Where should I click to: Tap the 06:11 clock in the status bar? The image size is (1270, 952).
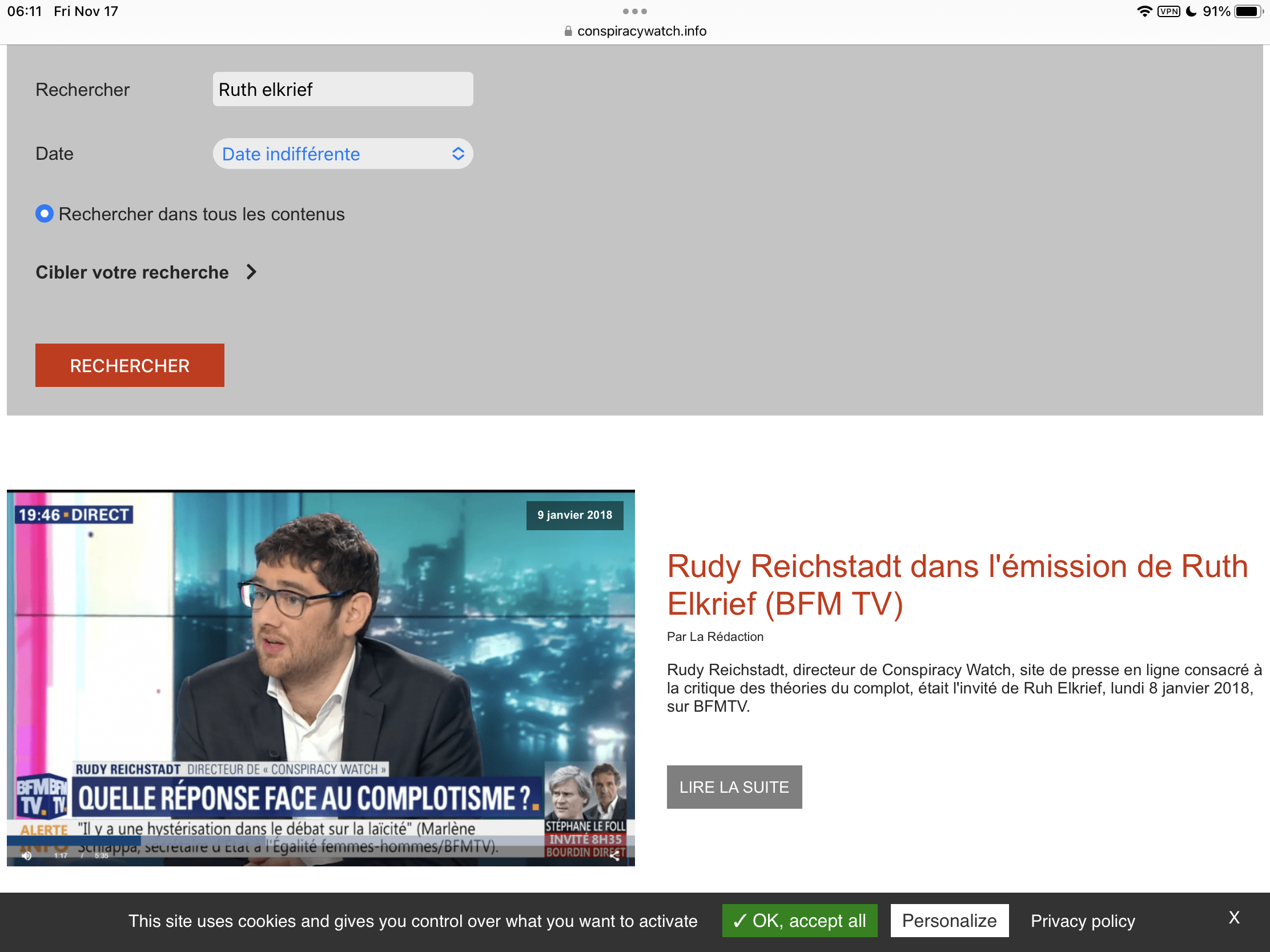coord(25,11)
